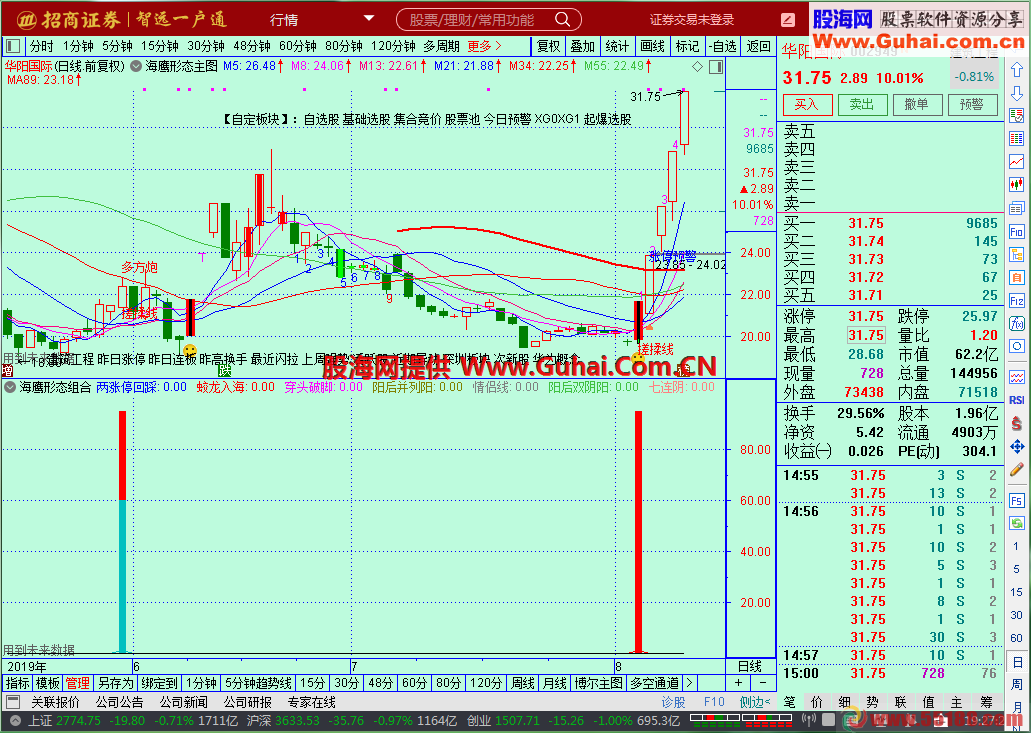
Task: Click the 撤单 cancel order button
Action: (917, 105)
